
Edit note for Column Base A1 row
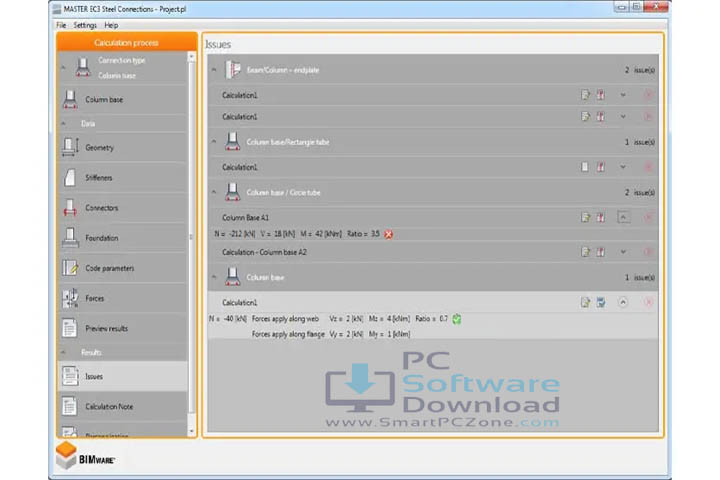pos(585,217)
